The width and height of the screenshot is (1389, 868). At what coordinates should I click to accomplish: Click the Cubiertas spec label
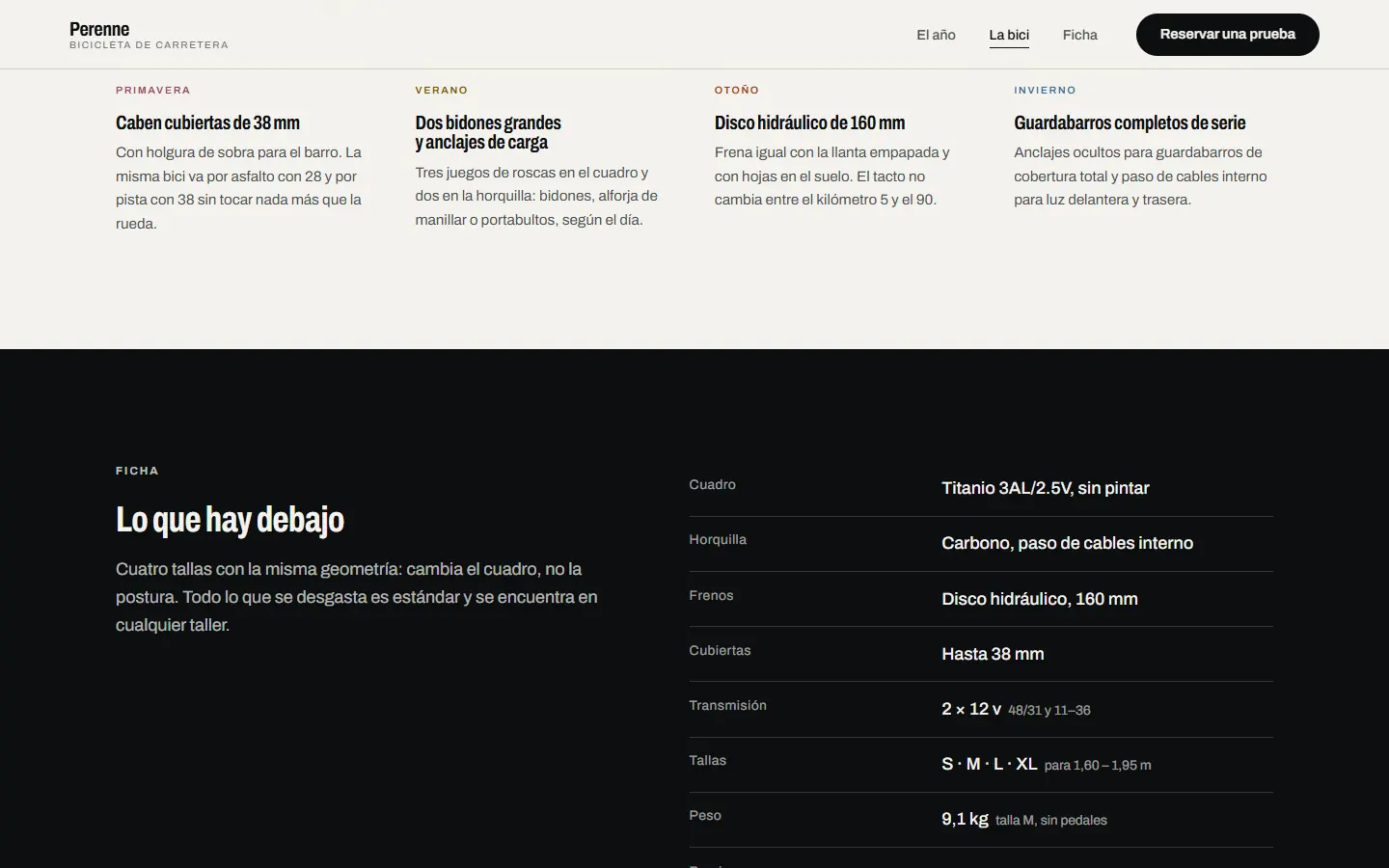(x=720, y=650)
